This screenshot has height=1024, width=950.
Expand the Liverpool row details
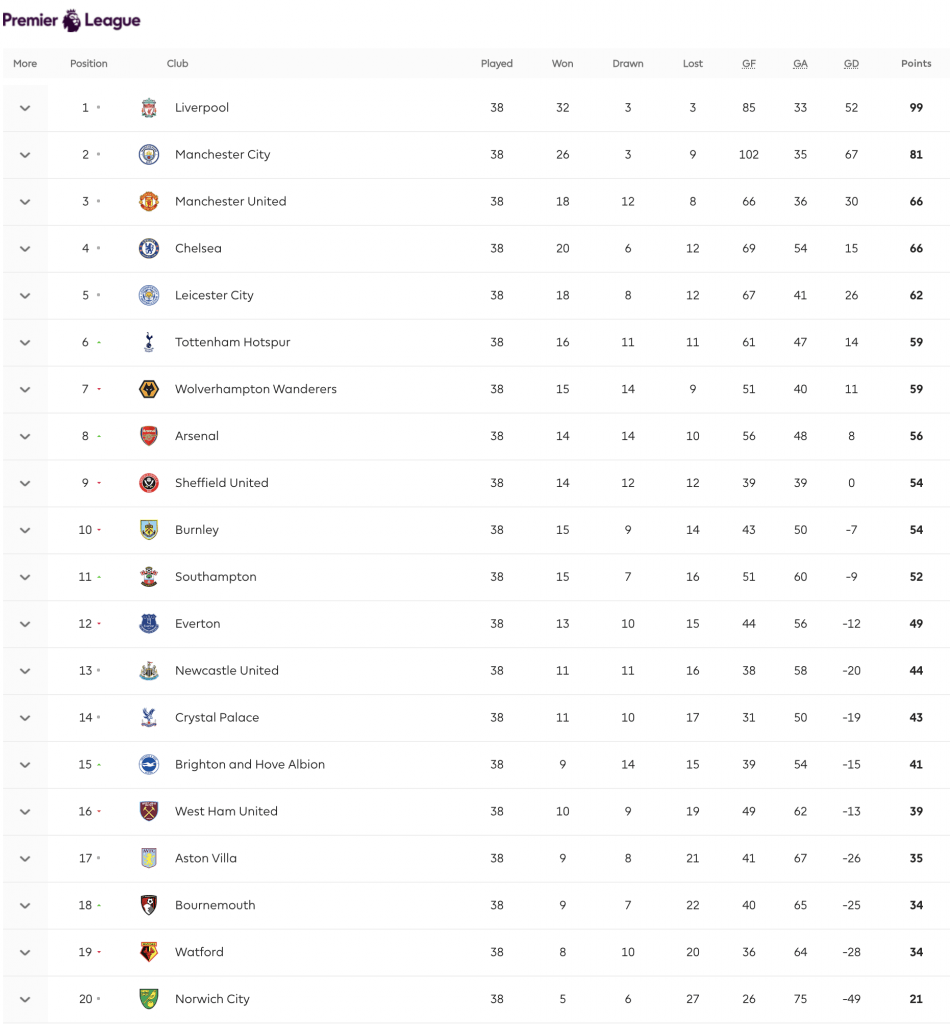(25, 108)
